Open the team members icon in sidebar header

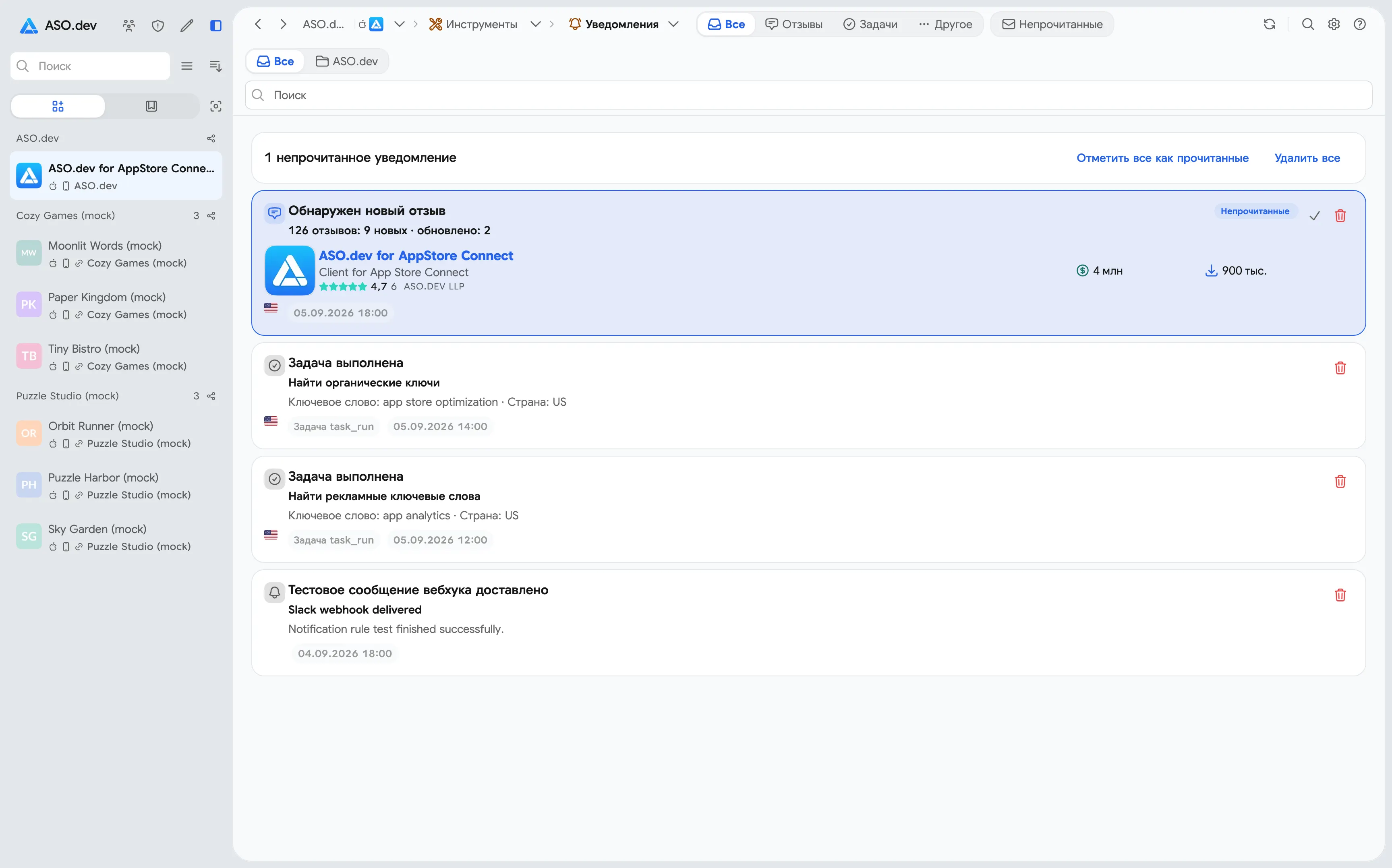(x=128, y=25)
